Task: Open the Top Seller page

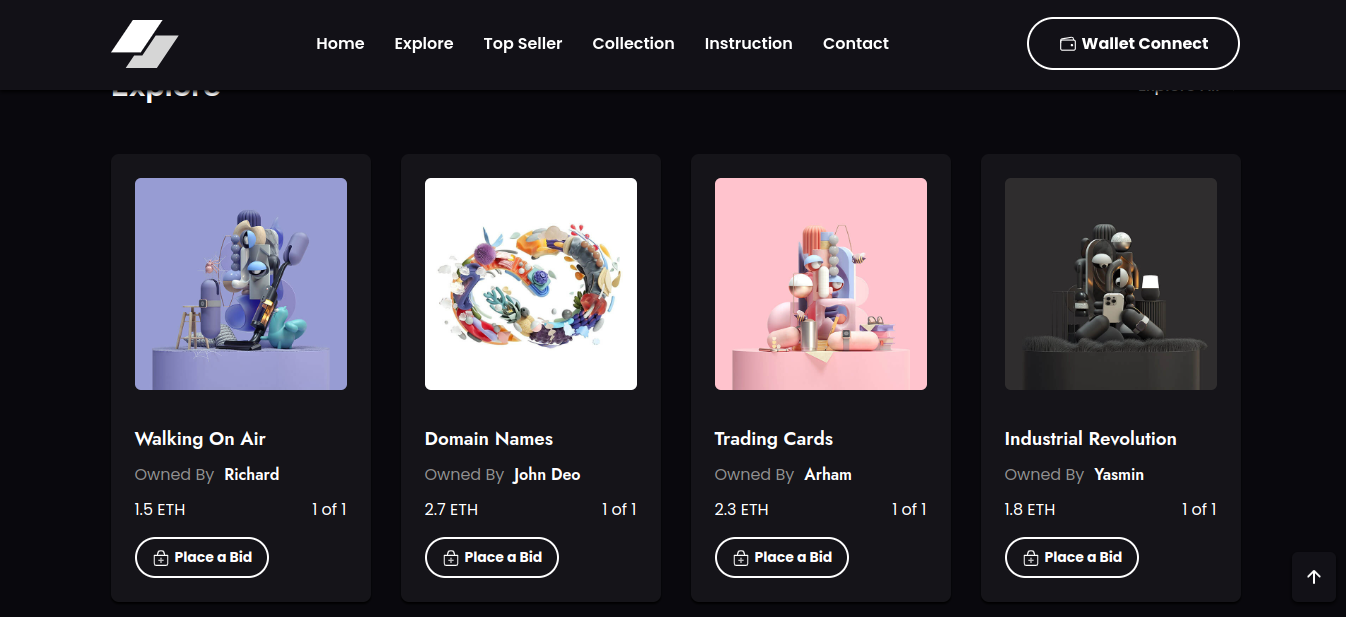Action: click(x=523, y=44)
